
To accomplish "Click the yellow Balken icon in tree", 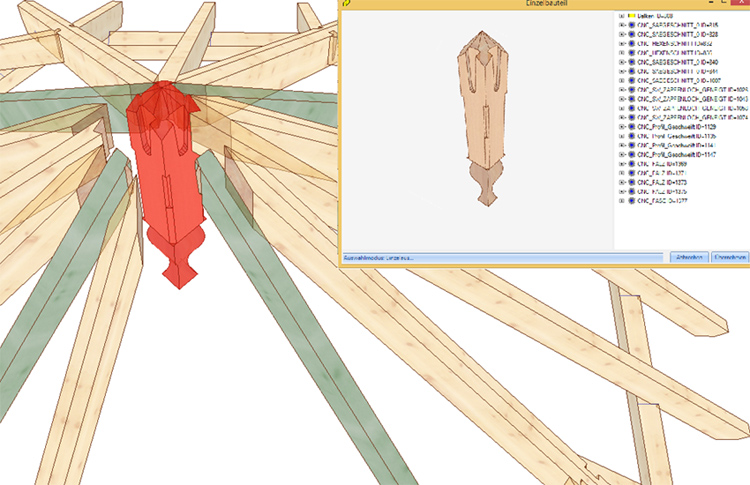I will 630,17.
